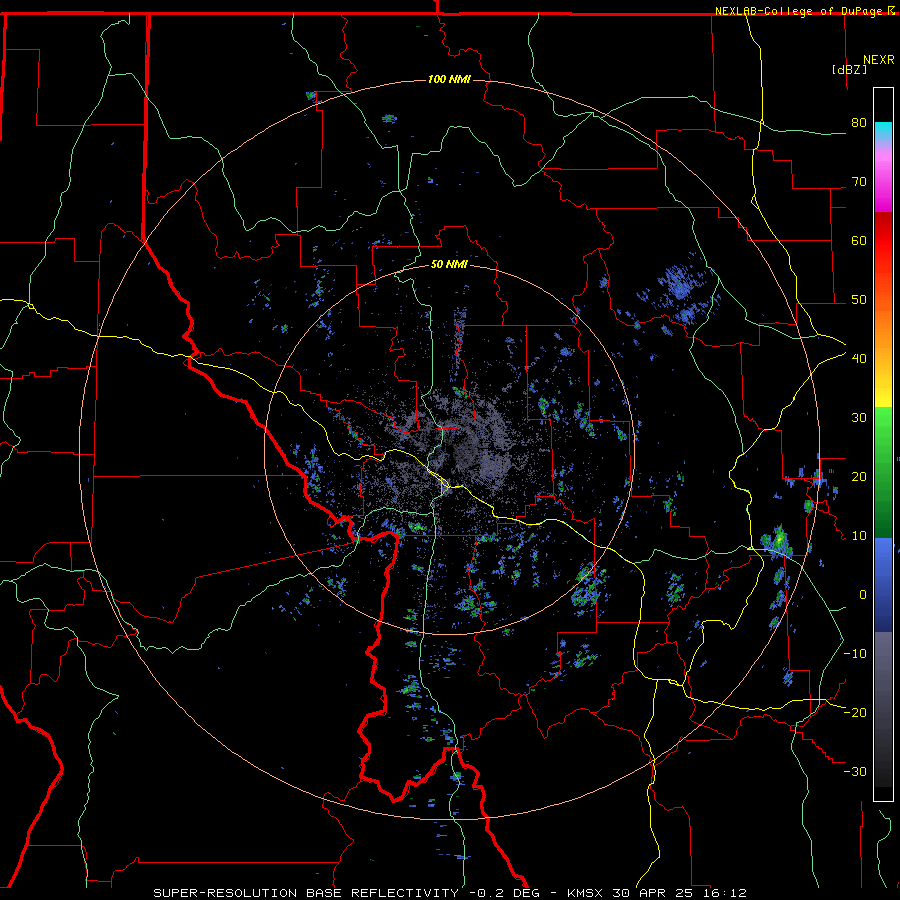Click the 80 value on dBZ scale
Viewport: 900px width, 900px height.
click(859, 122)
